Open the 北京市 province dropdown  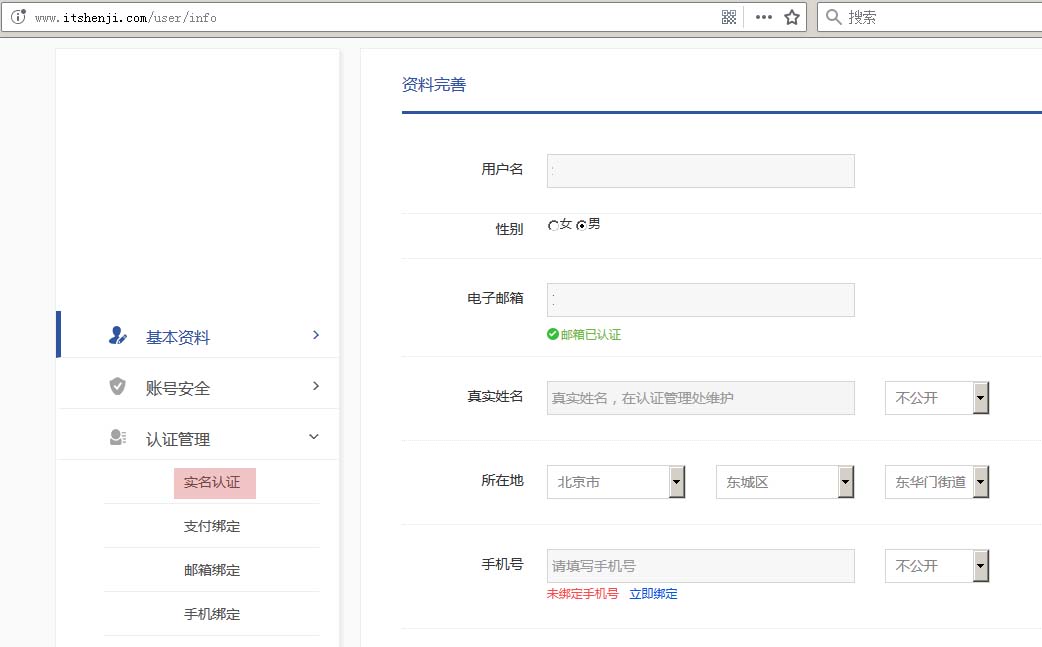677,482
